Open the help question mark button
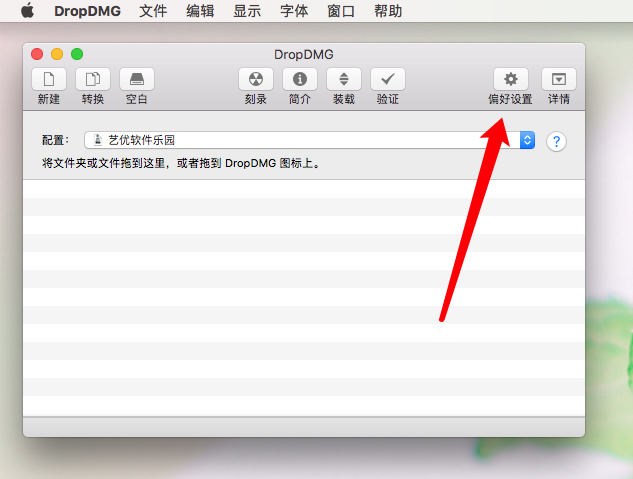 pyautogui.click(x=556, y=141)
